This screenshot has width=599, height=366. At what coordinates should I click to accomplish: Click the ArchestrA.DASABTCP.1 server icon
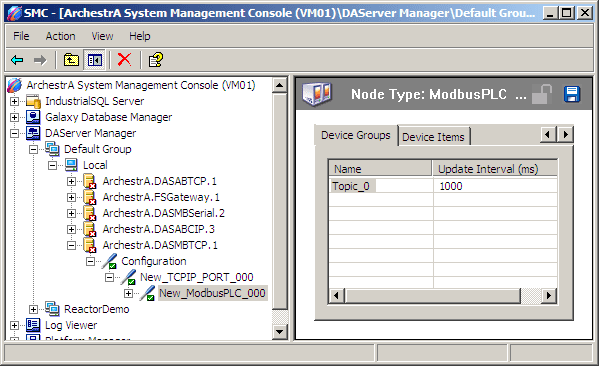90,181
